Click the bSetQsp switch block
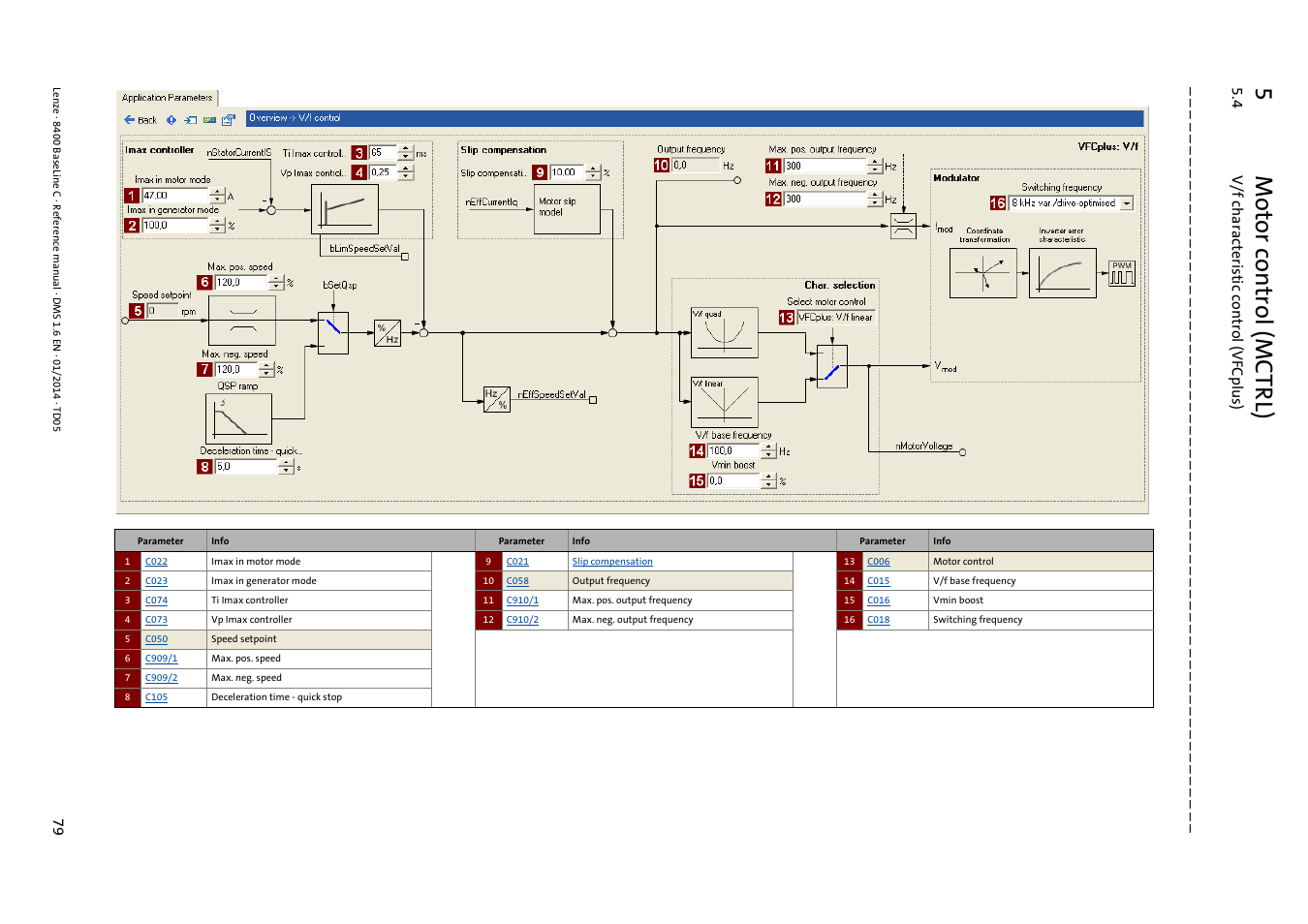 tap(333, 333)
